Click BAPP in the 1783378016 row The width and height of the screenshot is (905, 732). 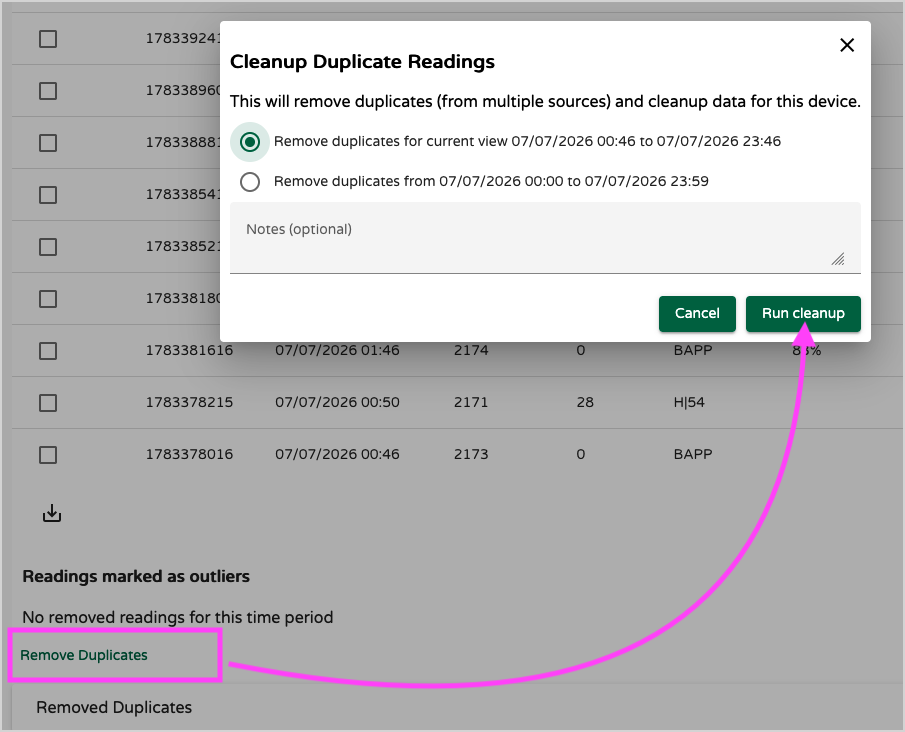pyautogui.click(x=693, y=454)
